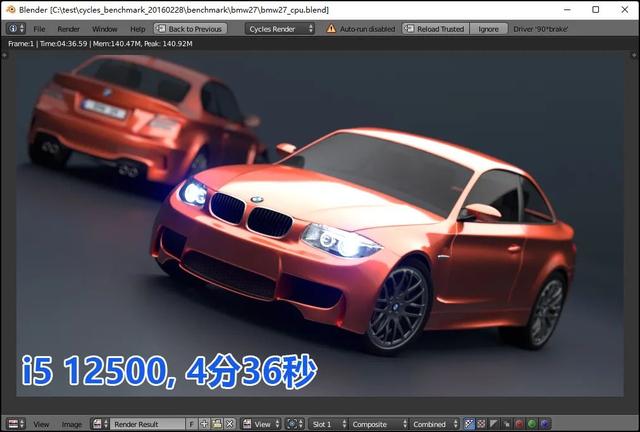This screenshot has width=640, height=432.
Task: Click the Driver '90*brake' text in the header
Action: point(540,29)
